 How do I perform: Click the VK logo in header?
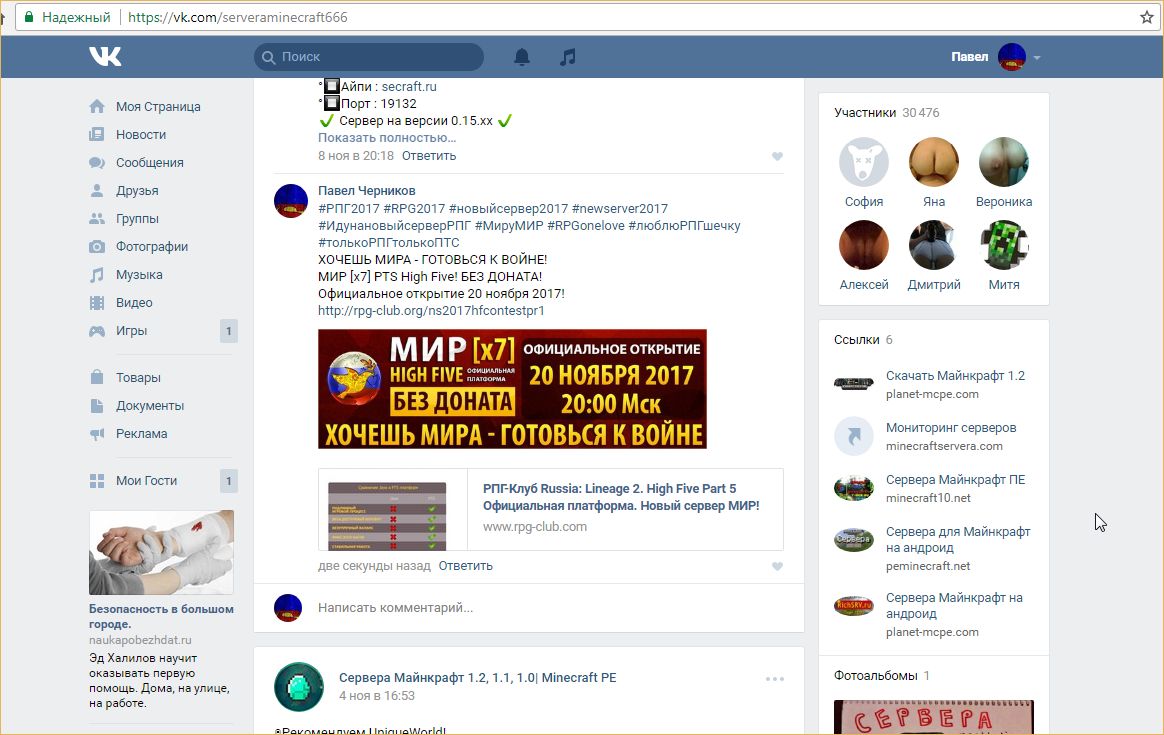[105, 57]
